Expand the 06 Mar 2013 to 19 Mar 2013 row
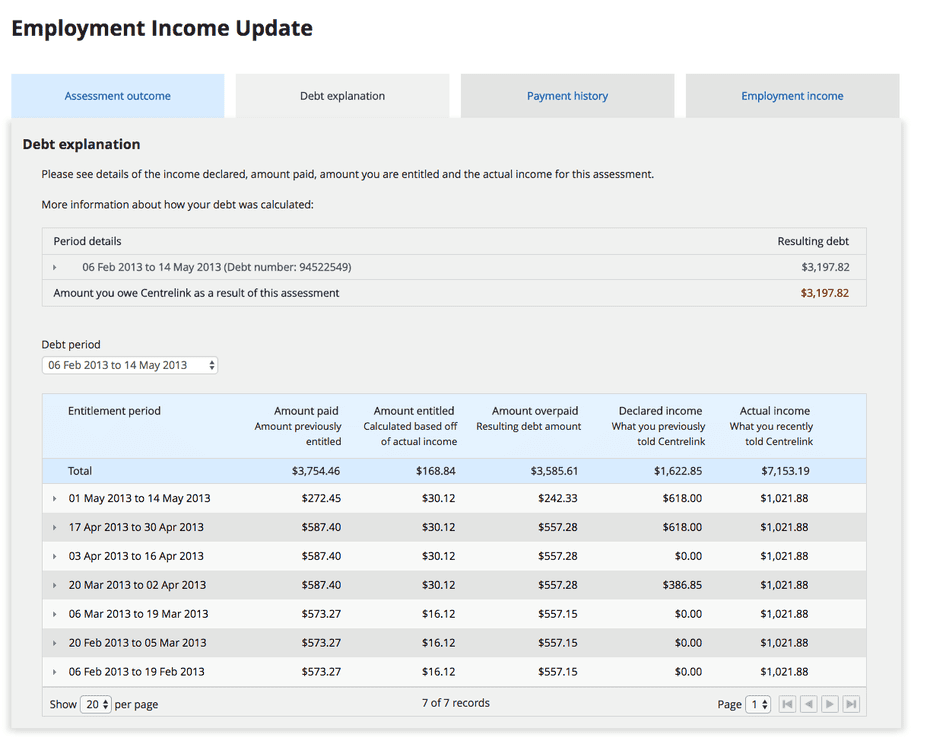The width and height of the screenshot is (930, 744). pyautogui.click(x=55, y=614)
